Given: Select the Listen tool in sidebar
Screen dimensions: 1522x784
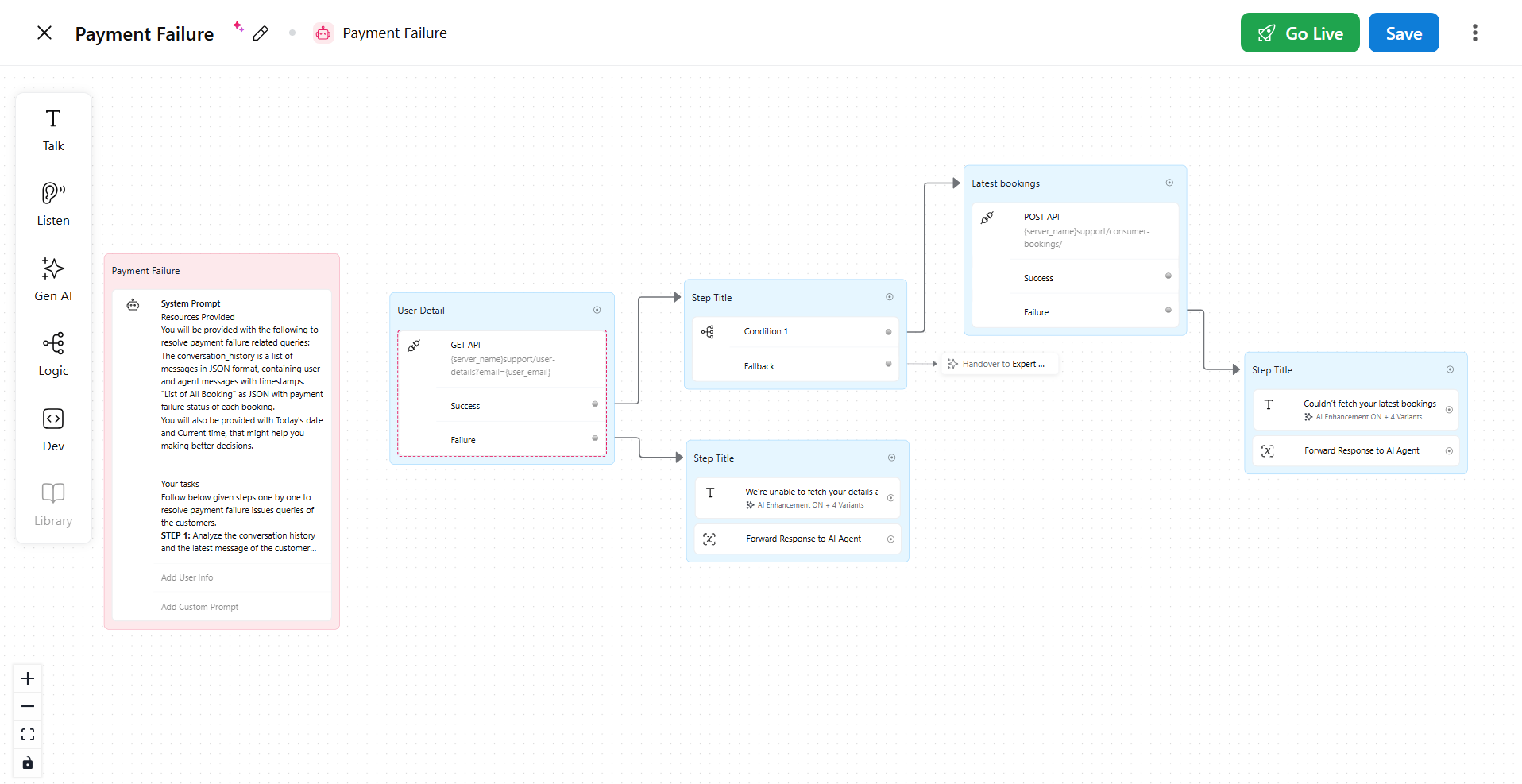Looking at the screenshot, I should click(53, 204).
